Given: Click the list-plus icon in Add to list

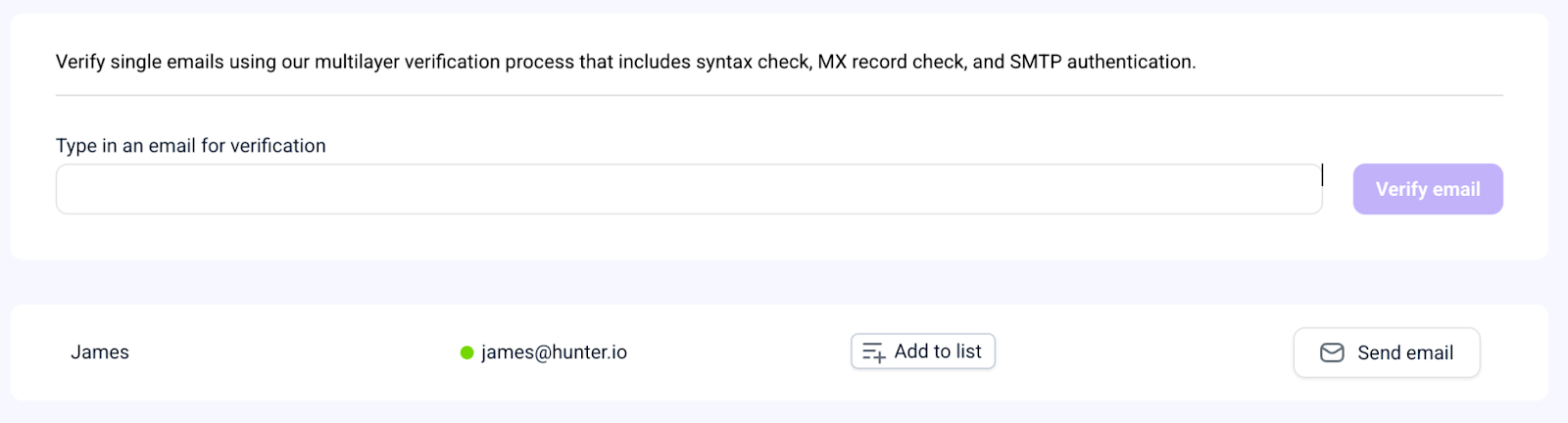Looking at the screenshot, I should 873,352.
